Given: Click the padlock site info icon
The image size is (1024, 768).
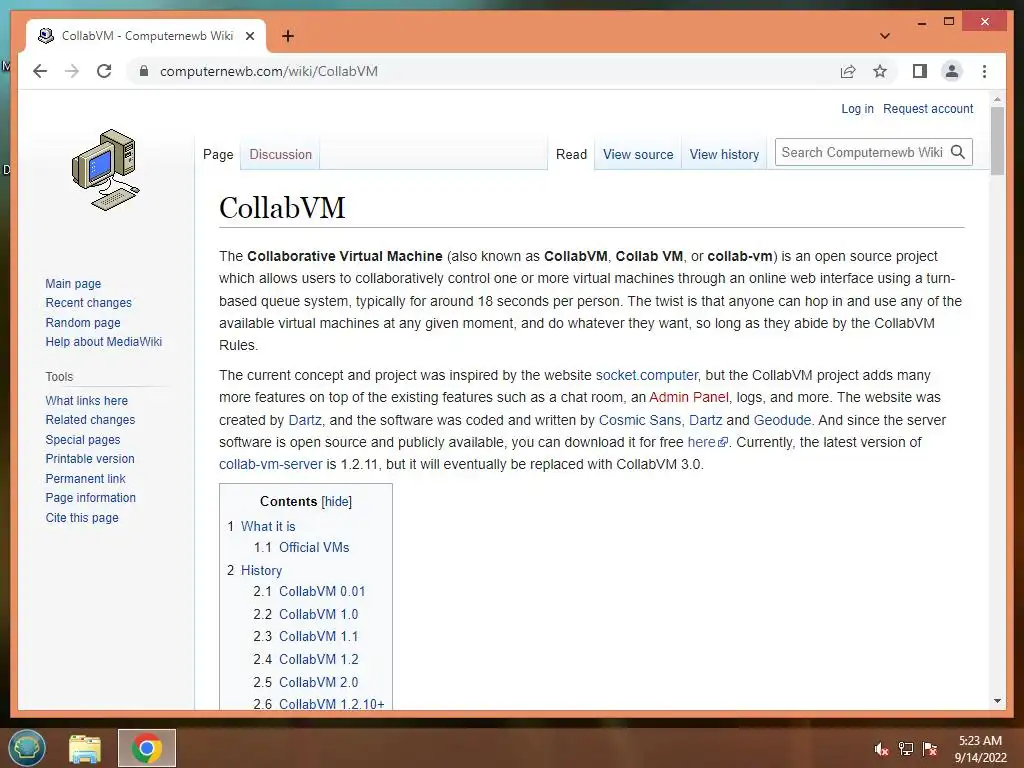Looking at the screenshot, I should coord(144,71).
